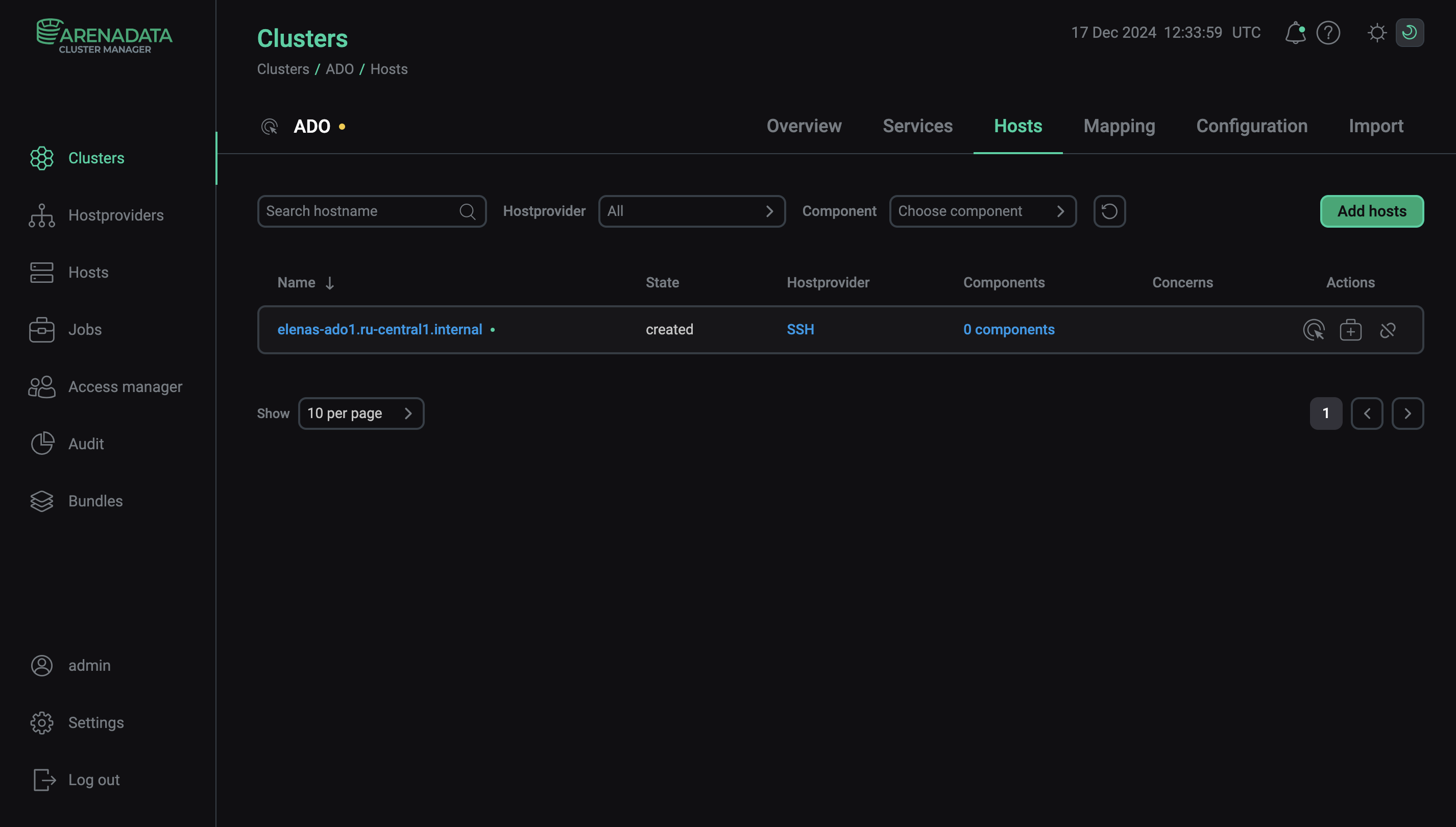Run an action on elenas-ado1 host

click(x=1314, y=329)
